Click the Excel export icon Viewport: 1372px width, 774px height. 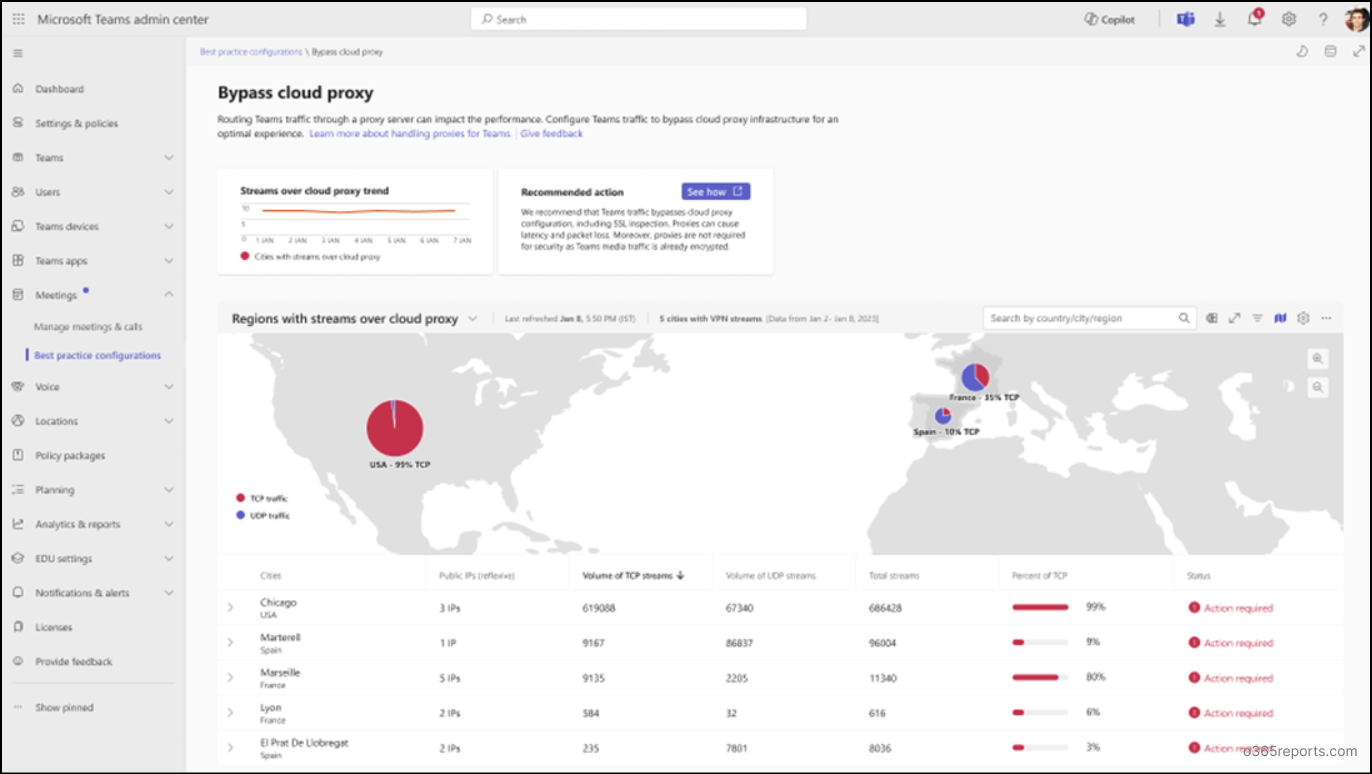tap(1211, 318)
